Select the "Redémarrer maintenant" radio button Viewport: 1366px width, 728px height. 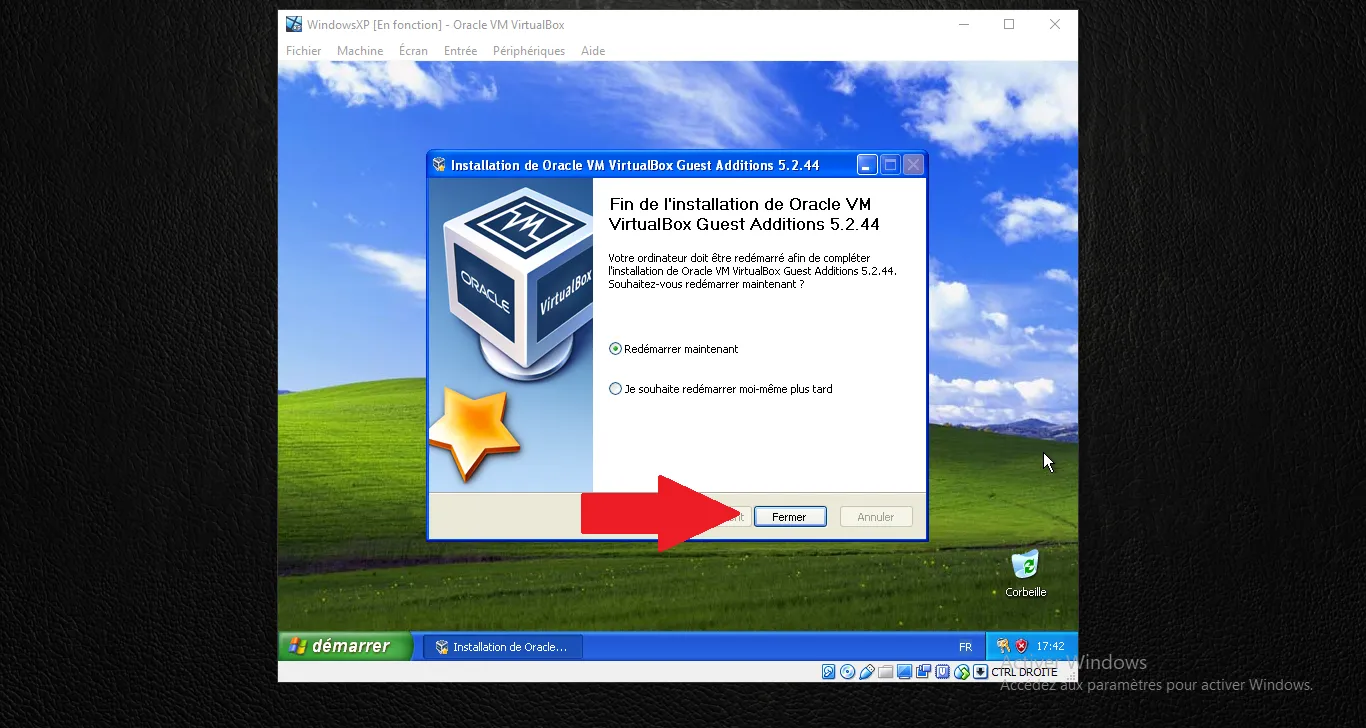point(616,349)
